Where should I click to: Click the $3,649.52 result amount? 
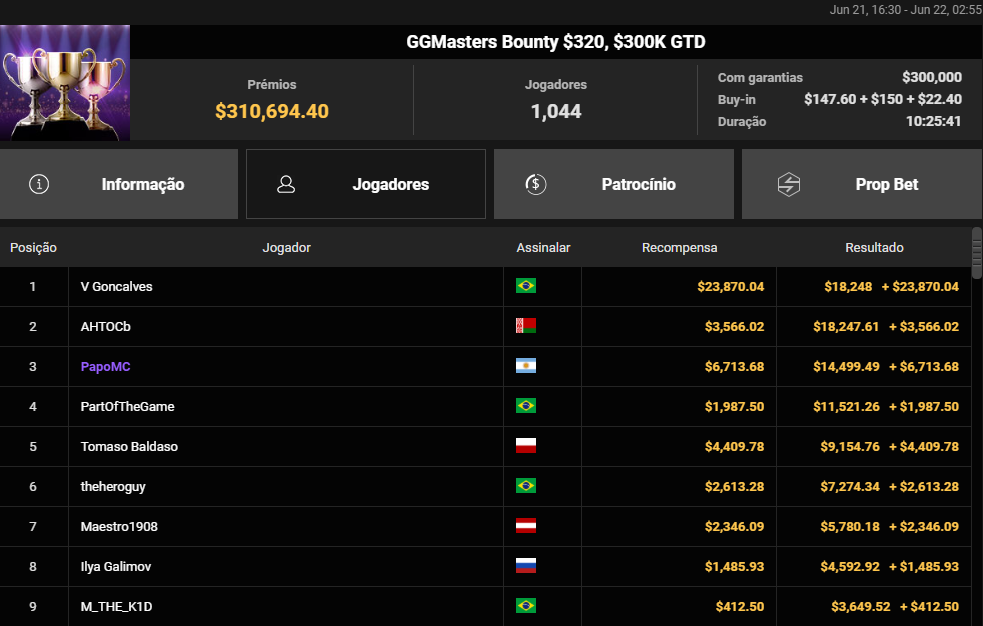pos(860,607)
